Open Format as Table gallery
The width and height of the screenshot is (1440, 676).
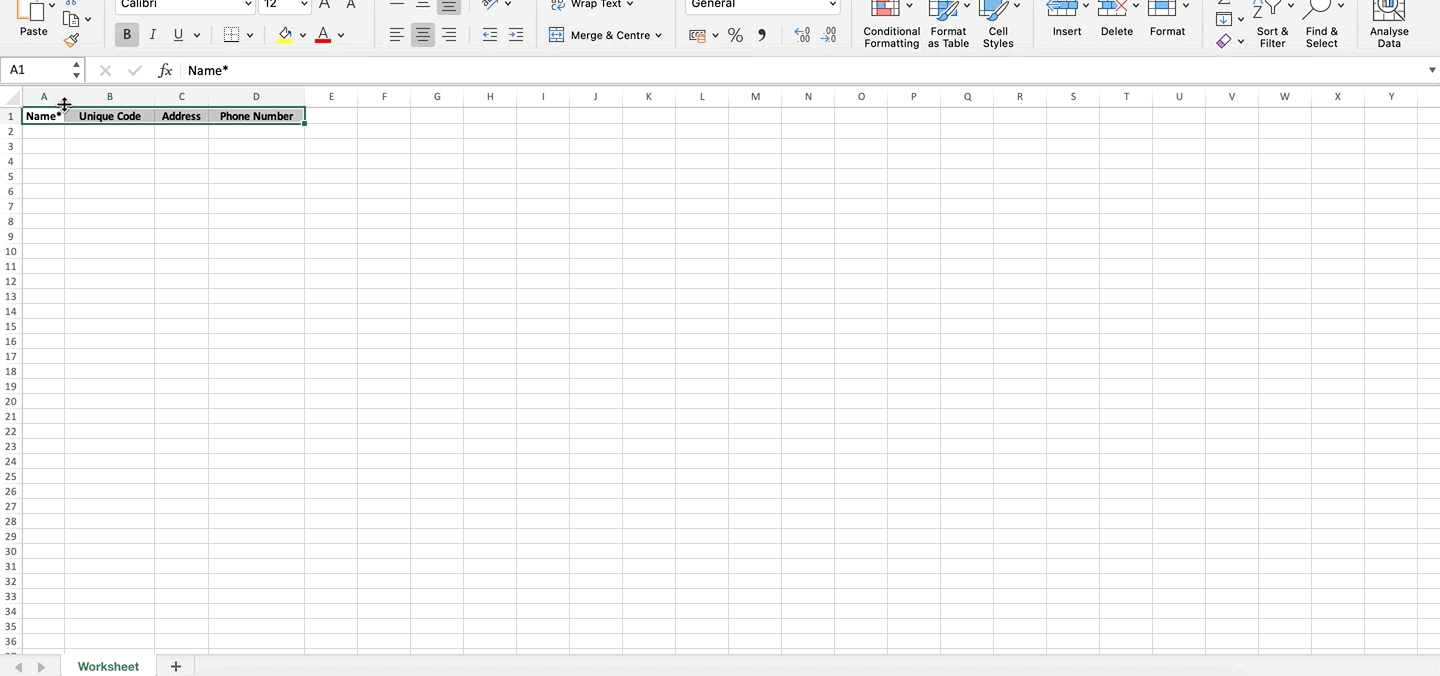[x=948, y=25]
